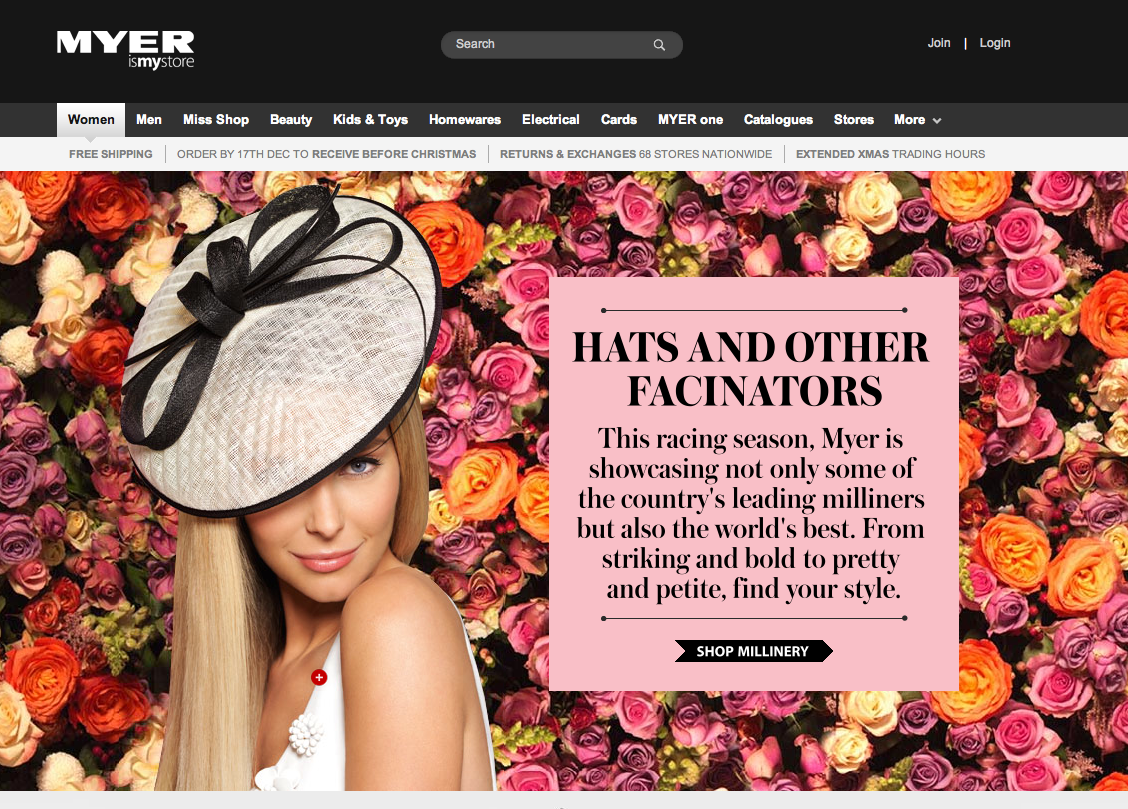Click the MYER is my store logo
This screenshot has width=1128, height=809.
pyautogui.click(x=126, y=50)
